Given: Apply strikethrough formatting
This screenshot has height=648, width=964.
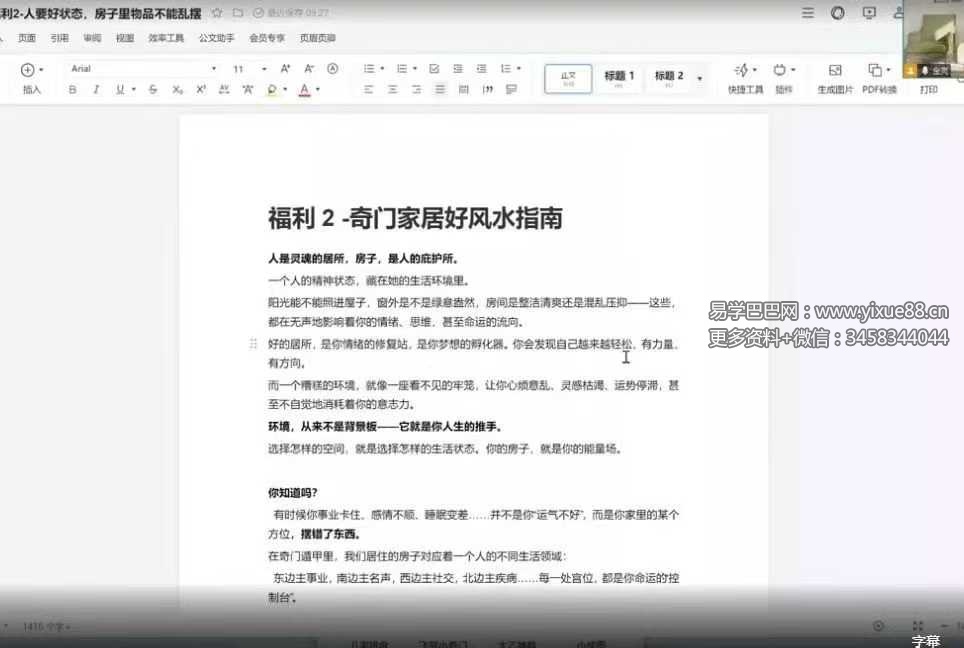Looking at the screenshot, I should click(x=152, y=90).
